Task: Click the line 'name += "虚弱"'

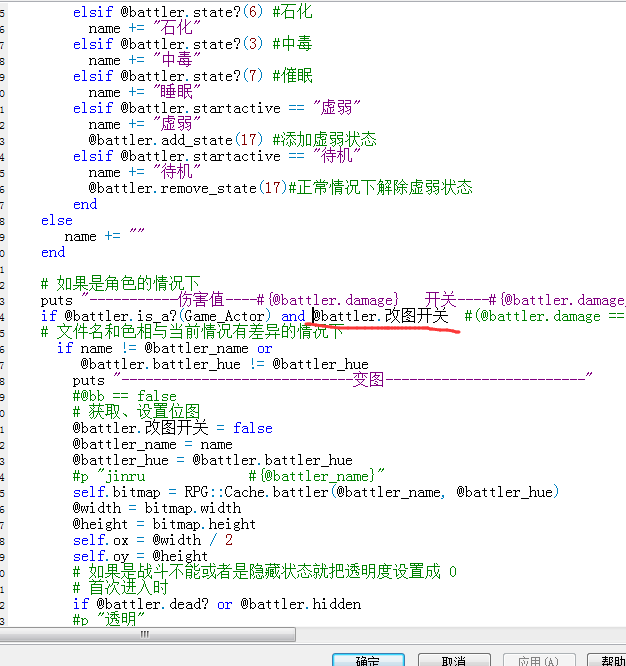Action: pyautogui.click(x=144, y=124)
